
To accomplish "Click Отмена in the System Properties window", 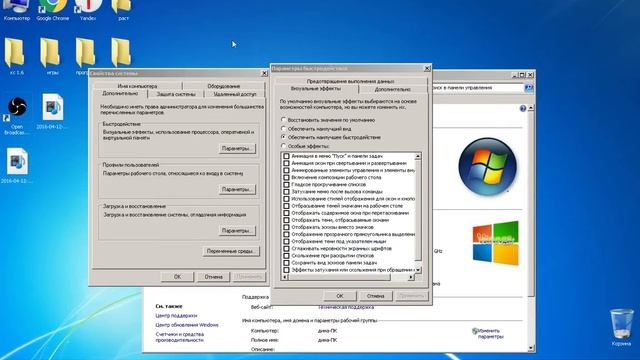I will coord(213,277).
